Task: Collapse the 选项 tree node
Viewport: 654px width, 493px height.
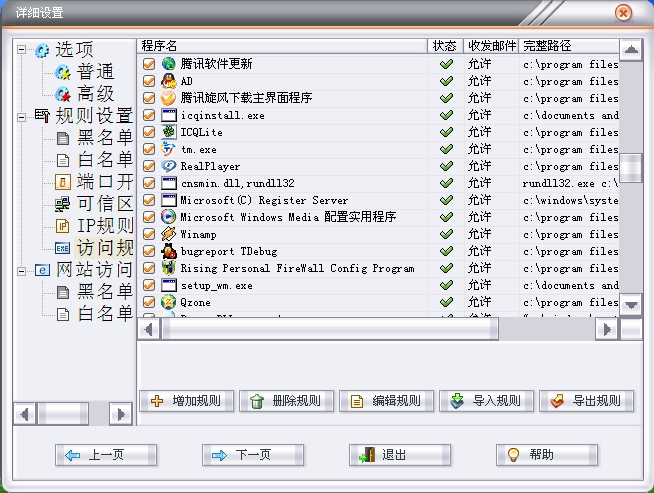Action: pos(21,50)
